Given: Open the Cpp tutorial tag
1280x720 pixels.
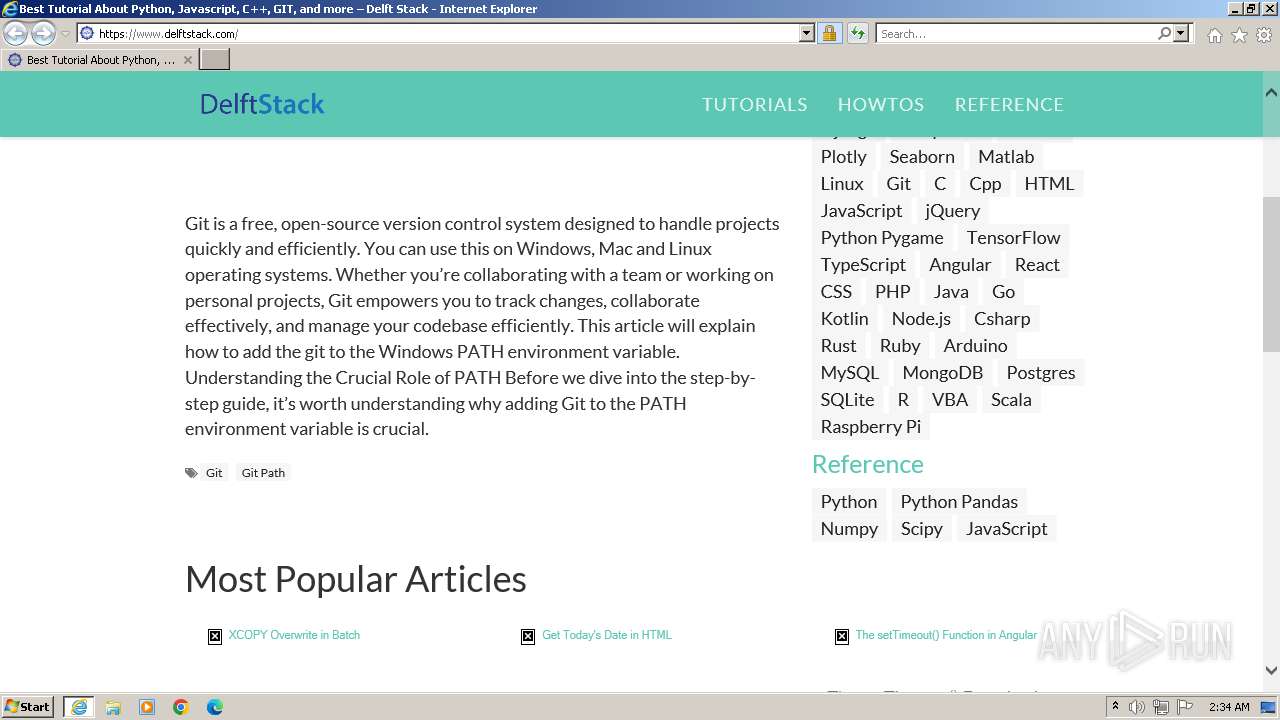Looking at the screenshot, I should click(x=985, y=183).
